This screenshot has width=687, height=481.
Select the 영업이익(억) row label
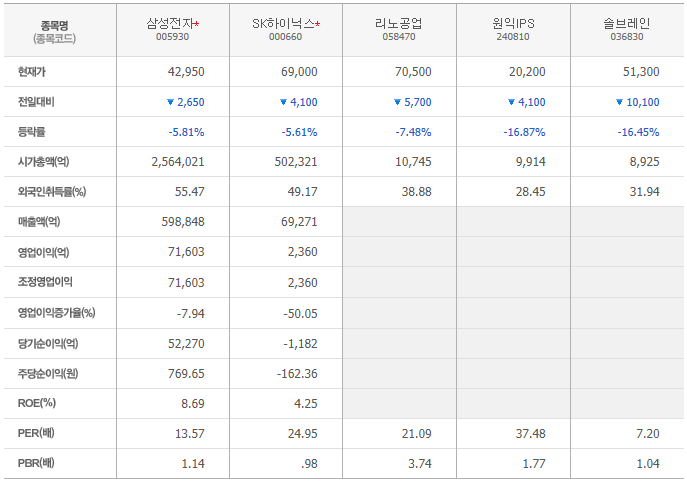click(x=43, y=252)
